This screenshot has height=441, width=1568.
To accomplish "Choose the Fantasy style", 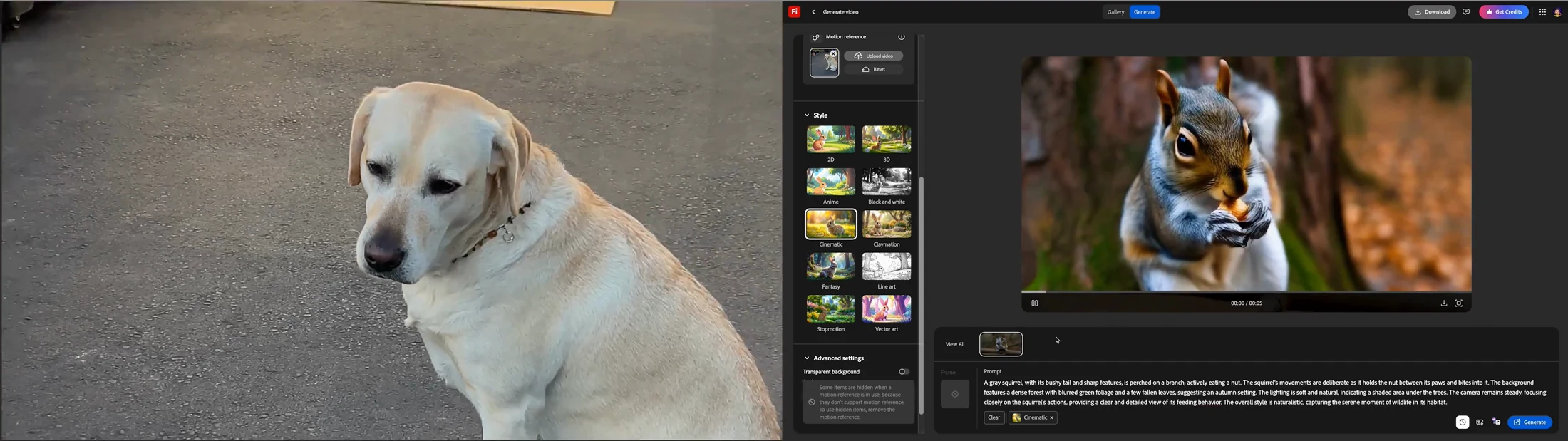I will click(830, 266).
